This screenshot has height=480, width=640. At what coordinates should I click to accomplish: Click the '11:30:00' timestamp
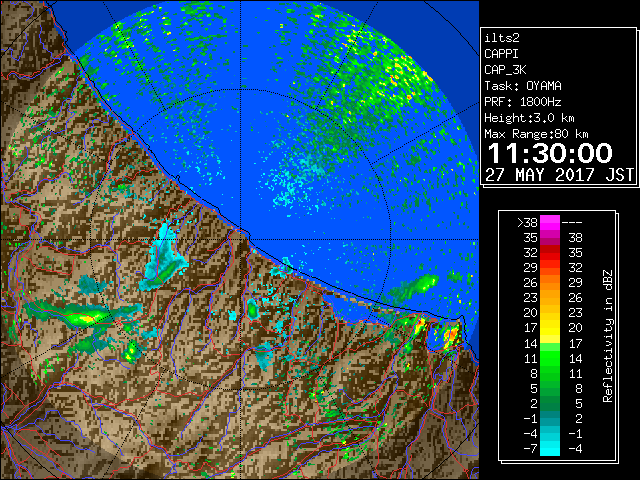point(550,153)
